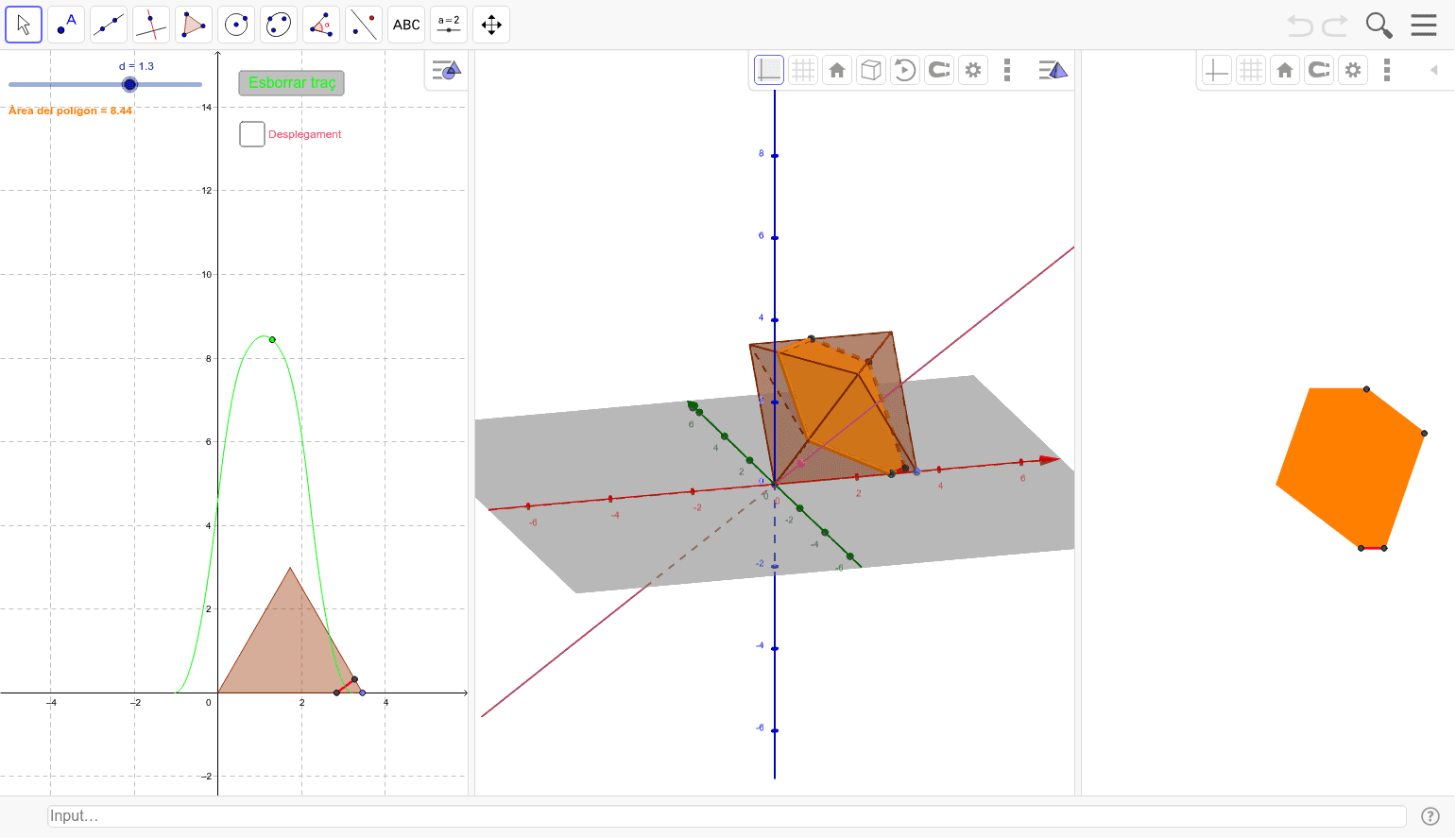This screenshot has width=1456, height=838.
Task: Toggle the 3D Graphics style bar
Action: pos(1053,70)
